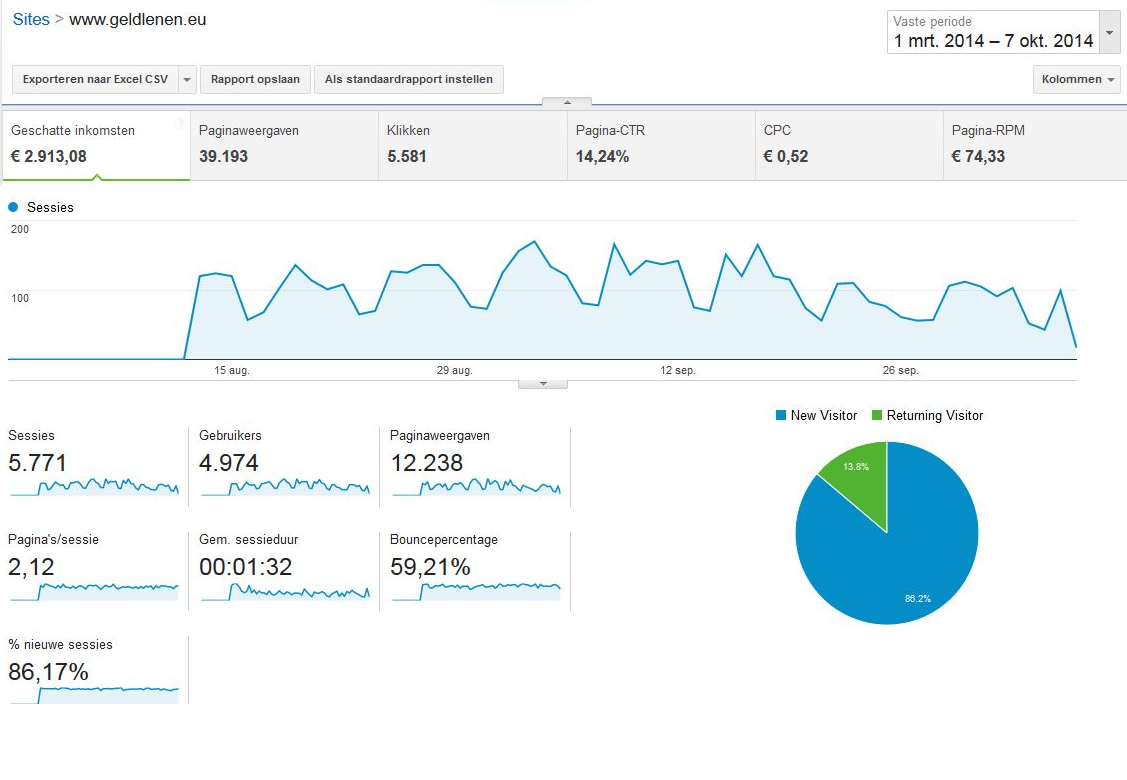The image size is (1127, 780).
Task: Click the 39.193 pageviews value
Action: click(224, 156)
